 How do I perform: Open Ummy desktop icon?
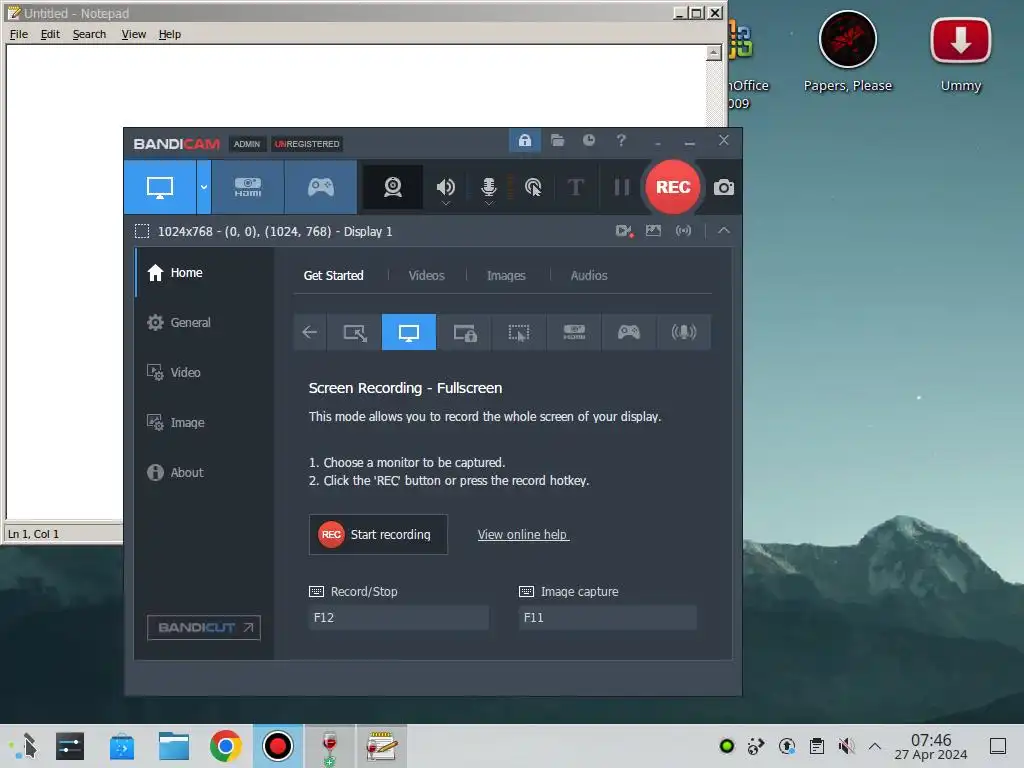tap(961, 55)
